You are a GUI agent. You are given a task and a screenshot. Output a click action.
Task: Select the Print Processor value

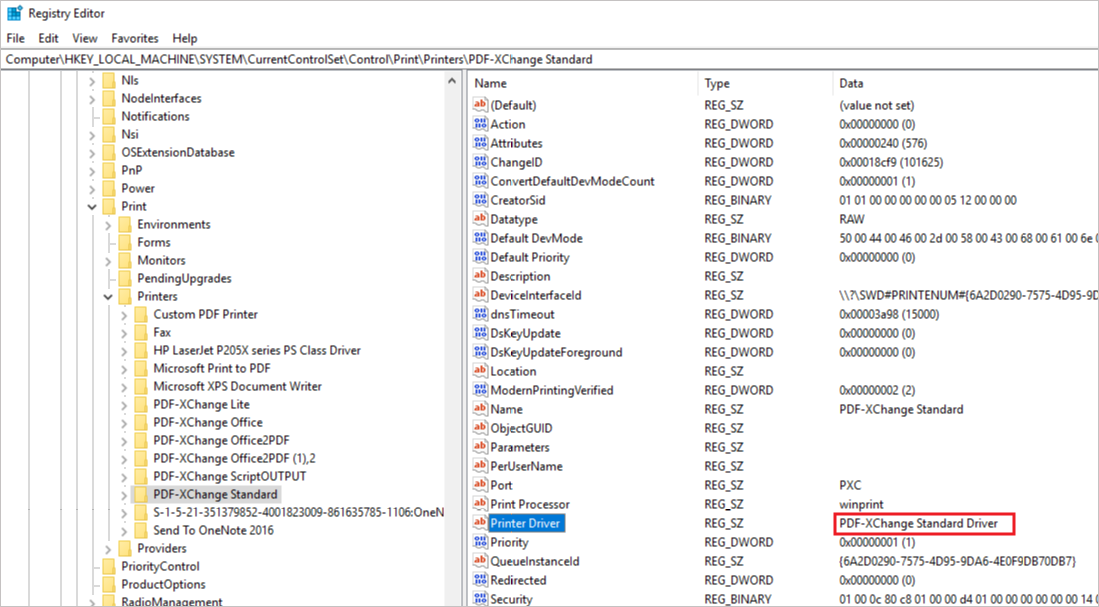(530, 504)
